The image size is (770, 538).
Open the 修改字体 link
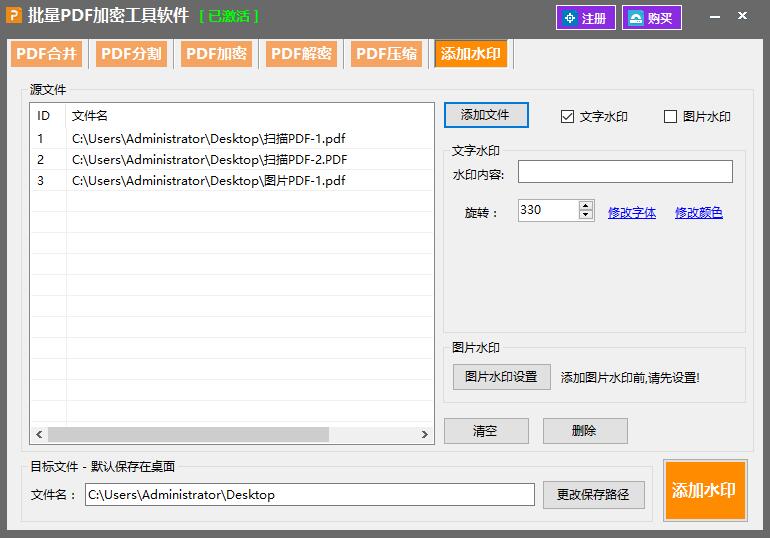632,213
